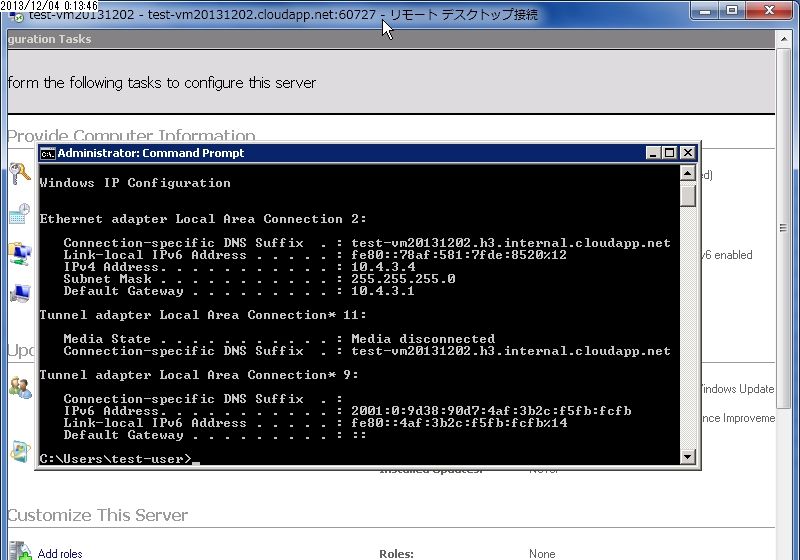Click the two users icon
The image size is (800, 560).
[x=20, y=388]
